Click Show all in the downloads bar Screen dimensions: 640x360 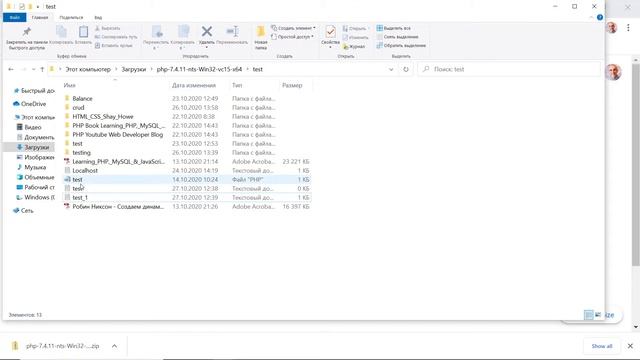[602, 346]
